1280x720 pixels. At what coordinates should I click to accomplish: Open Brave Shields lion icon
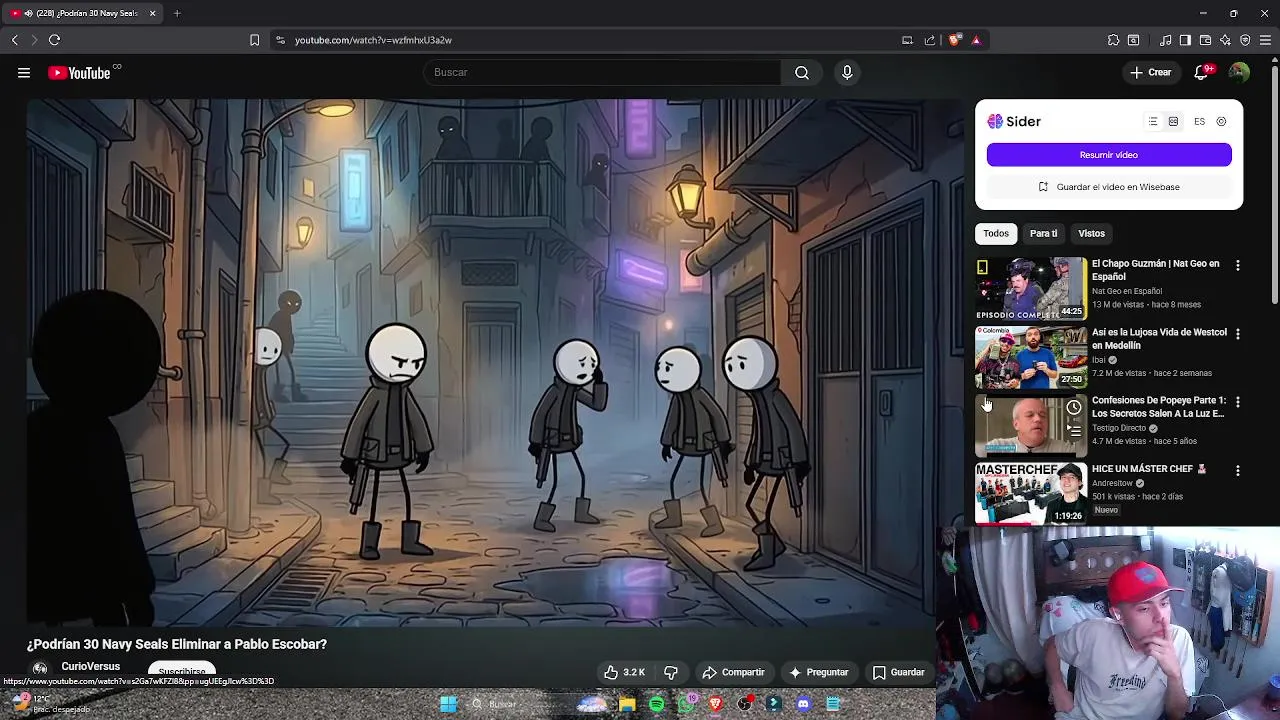click(955, 40)
